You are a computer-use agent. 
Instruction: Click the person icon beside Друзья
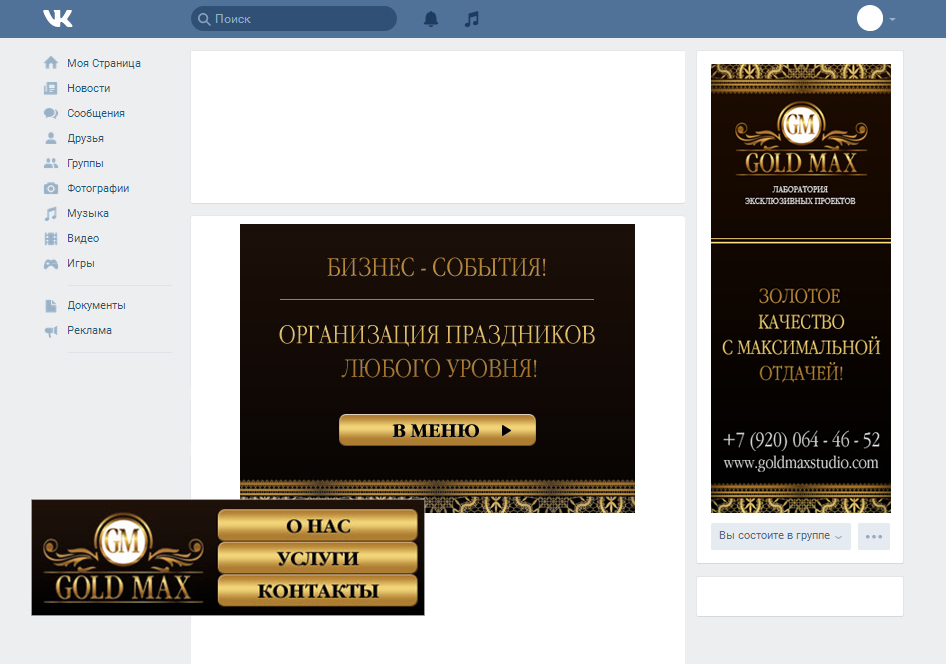coord(51,138)
